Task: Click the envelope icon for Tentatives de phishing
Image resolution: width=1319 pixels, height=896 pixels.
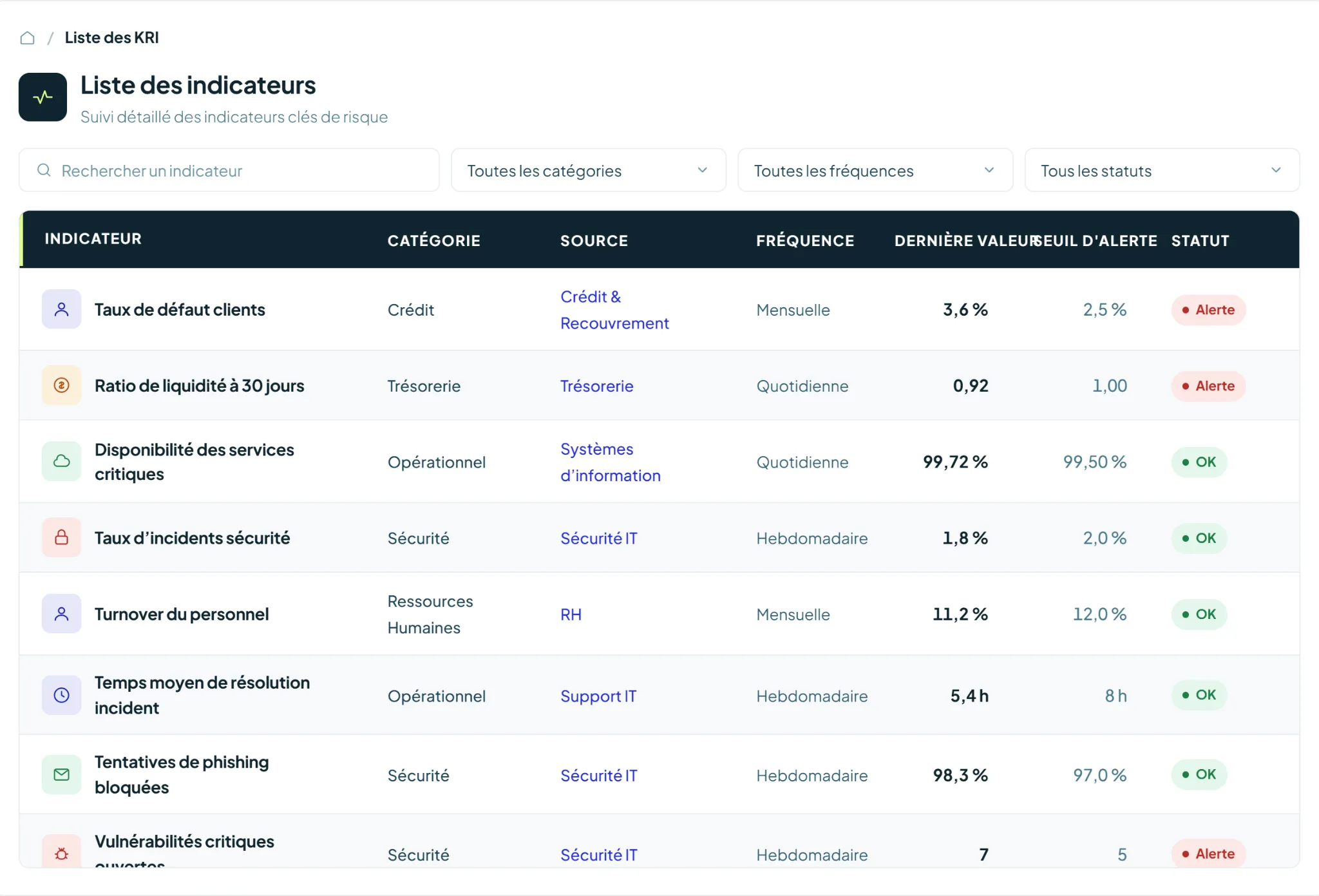Action: coord(61,774)
